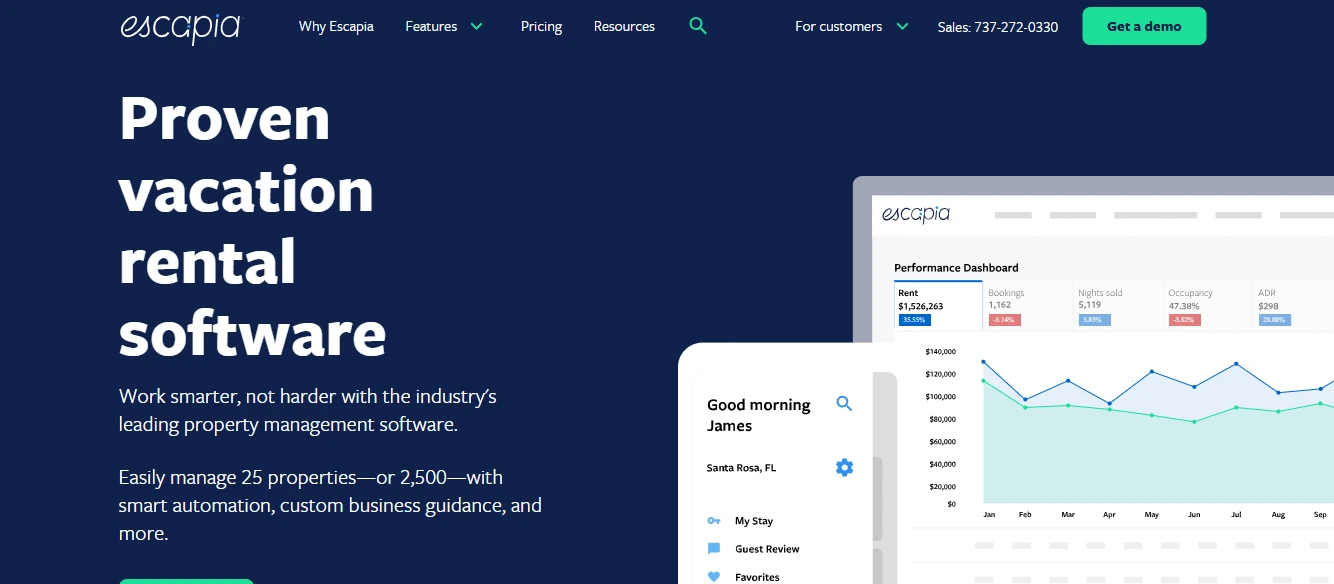Screen dimensions: 1334x584
Task: Select the Occupancy metric tab
Action: pos(1208,306)
